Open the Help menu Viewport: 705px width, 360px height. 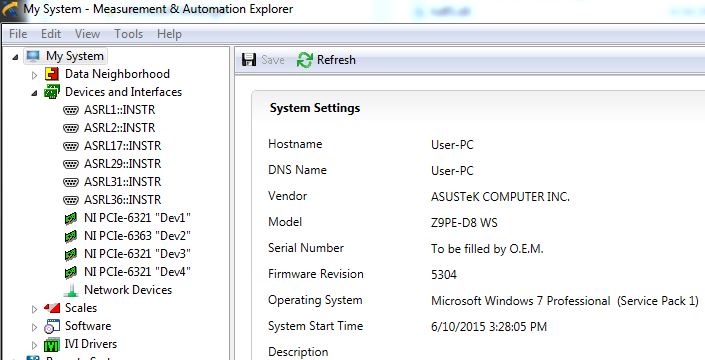click(169, 34)
